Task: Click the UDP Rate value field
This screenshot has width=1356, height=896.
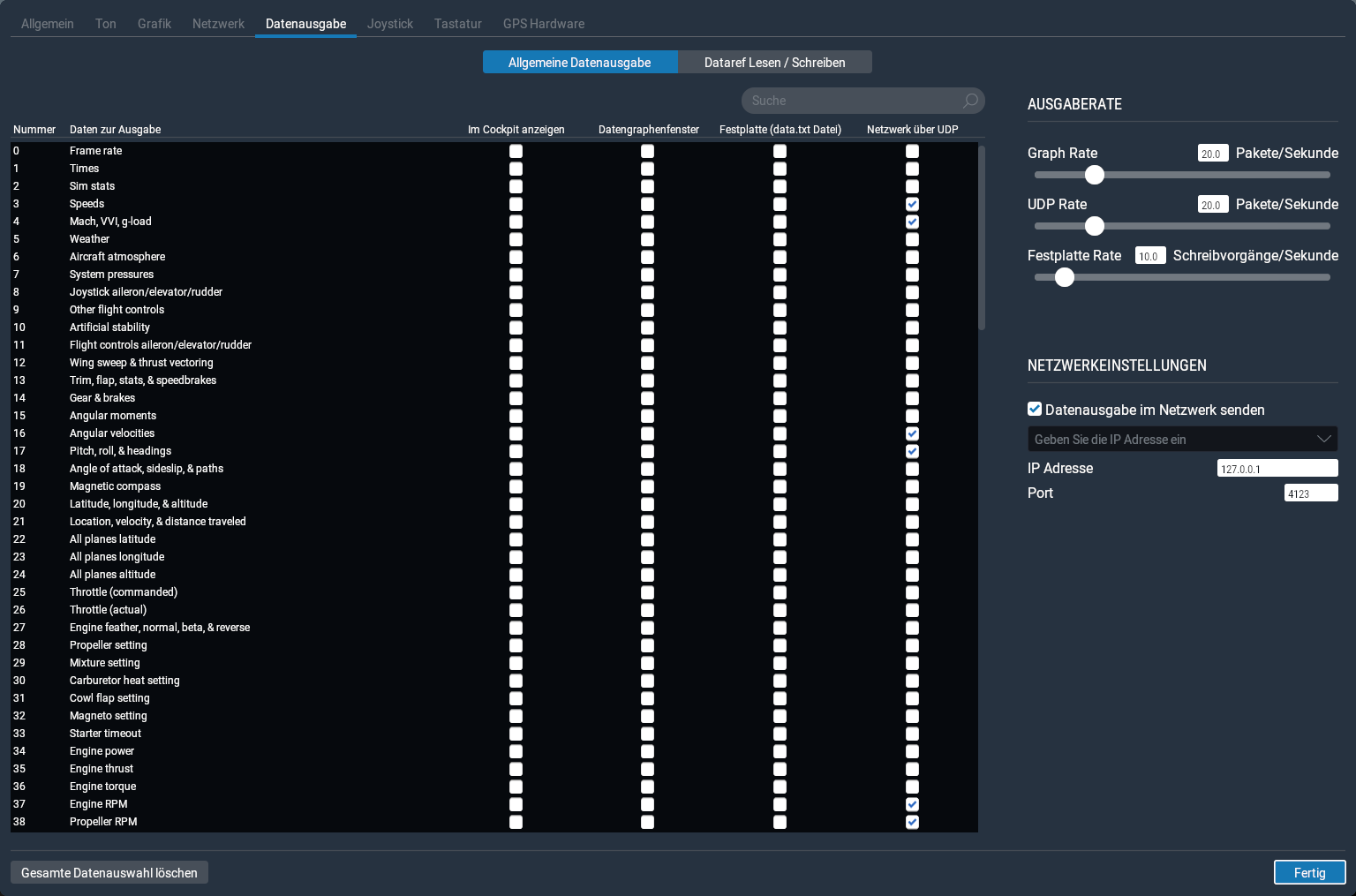Action: tap(1213, 204)
